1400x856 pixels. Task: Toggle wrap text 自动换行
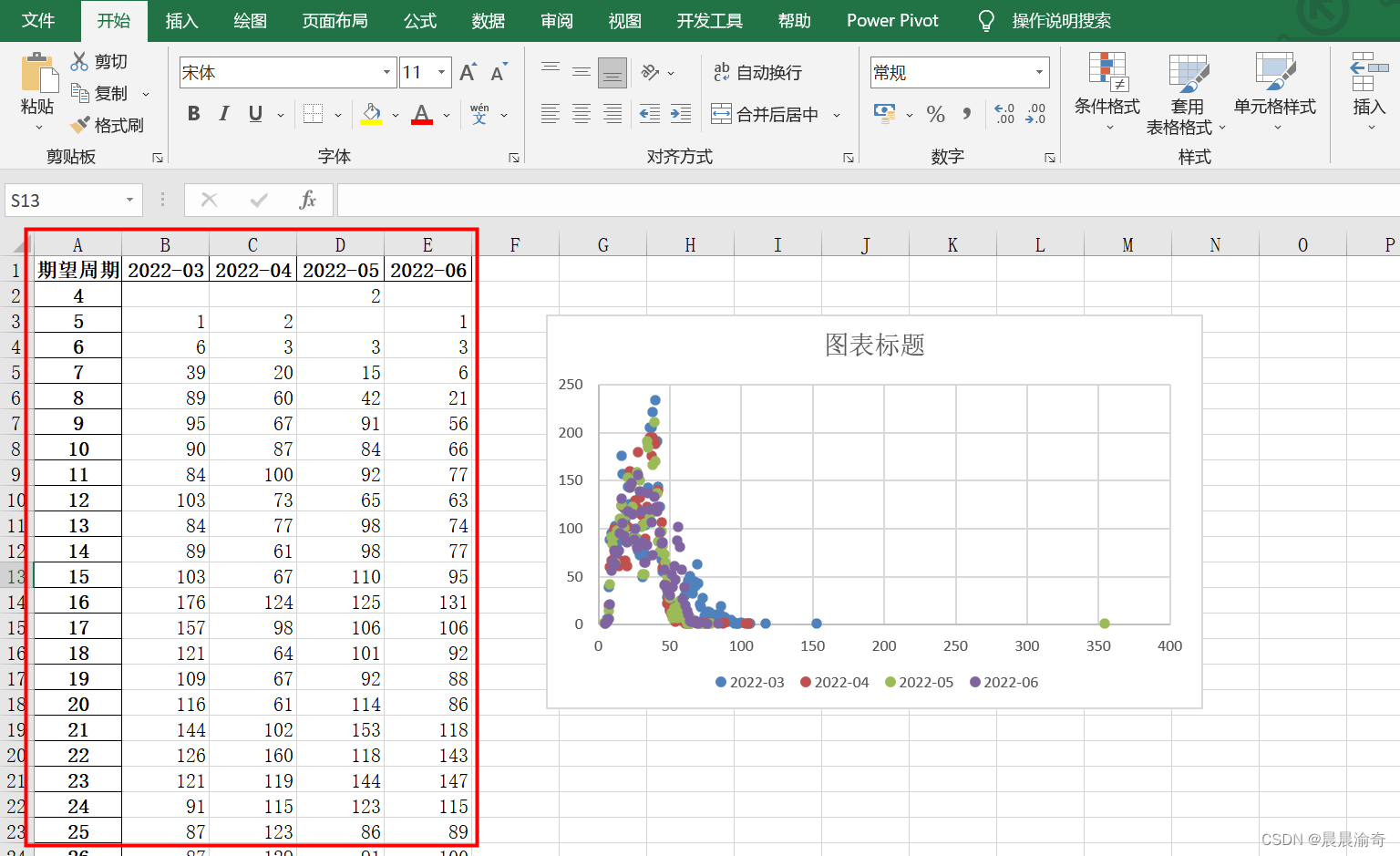[x=757, y=72]
